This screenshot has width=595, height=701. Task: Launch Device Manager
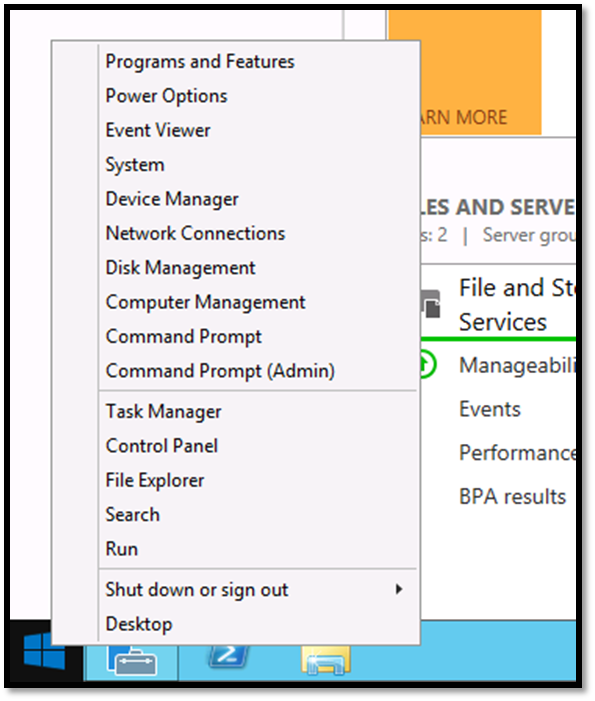point(172,199)
